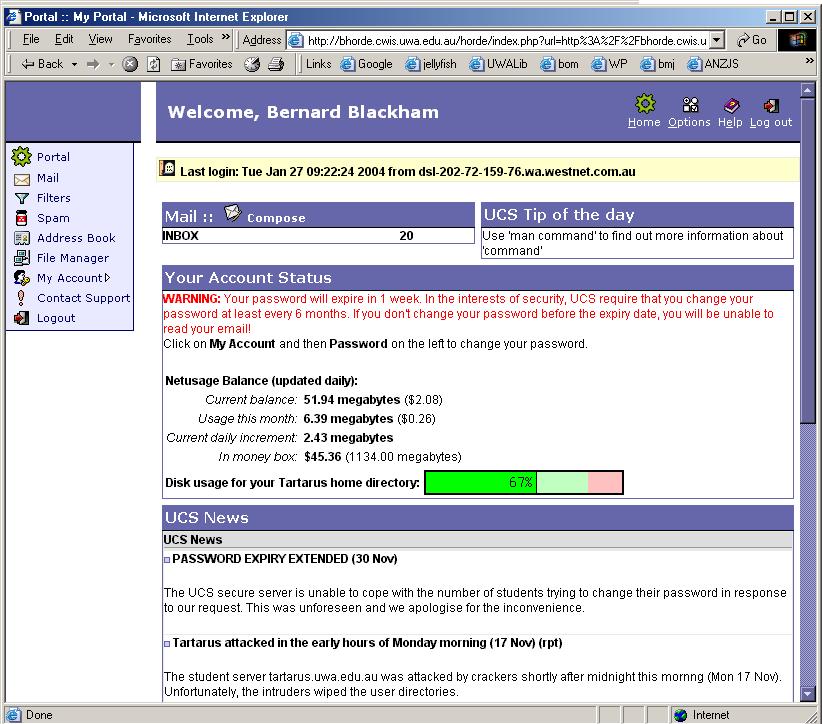Open the Spam jar icon
This screenshot has width=822, height=724.
coord(21,218)
